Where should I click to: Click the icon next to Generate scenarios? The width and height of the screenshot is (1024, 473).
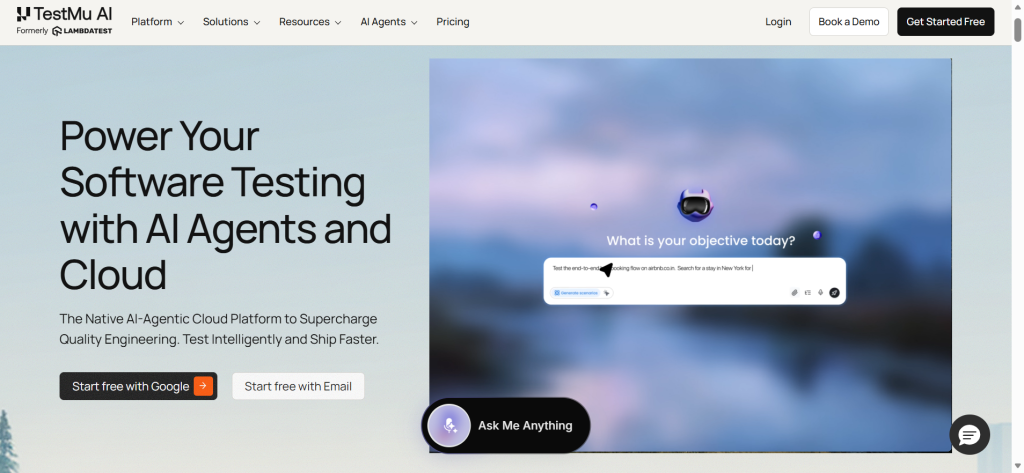point(607,293)
